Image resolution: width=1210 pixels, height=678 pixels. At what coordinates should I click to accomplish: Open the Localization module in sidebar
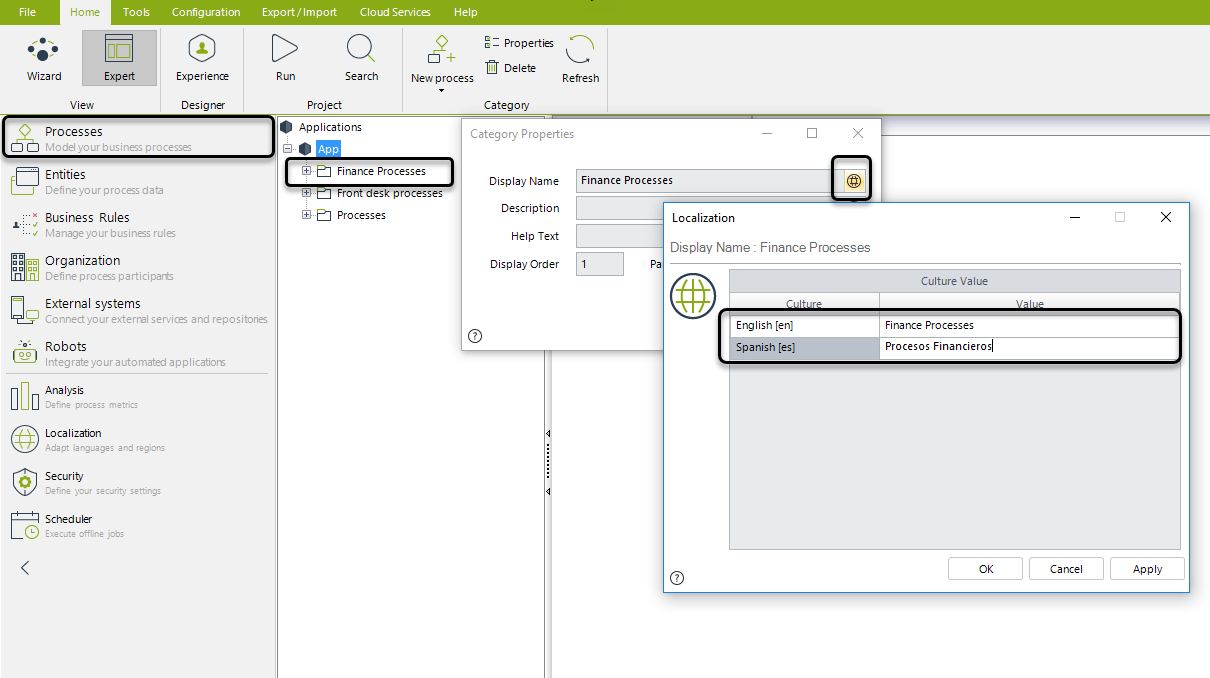137,440
